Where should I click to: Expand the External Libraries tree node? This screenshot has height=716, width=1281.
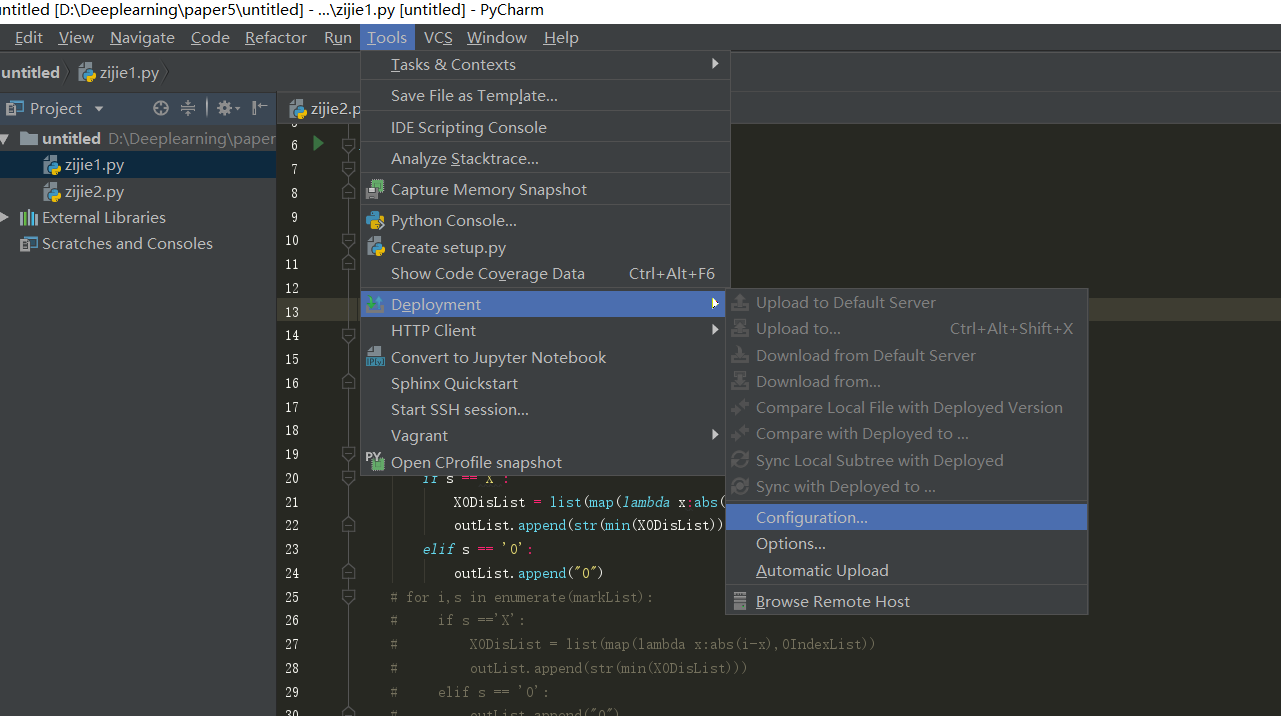[5, 217]
